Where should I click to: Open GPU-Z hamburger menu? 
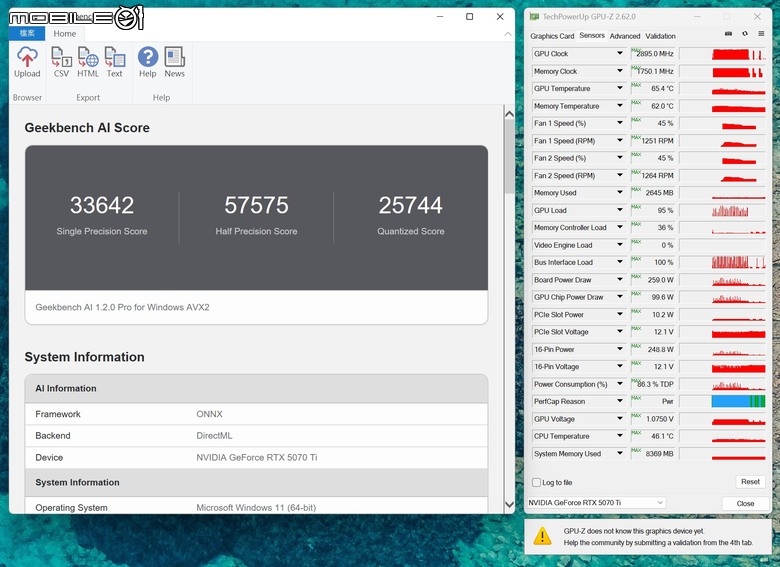coord(761,34)
